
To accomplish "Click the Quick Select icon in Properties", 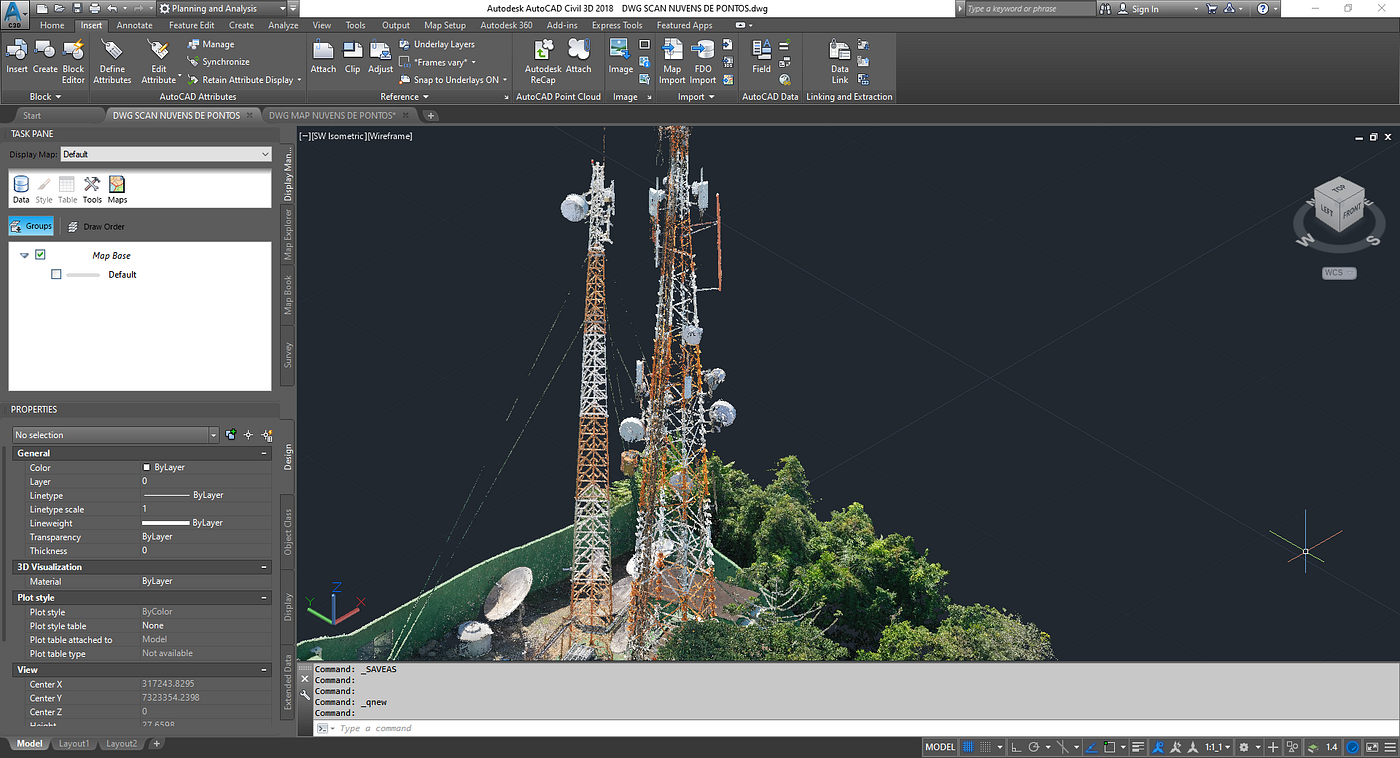I will [267, 435].
